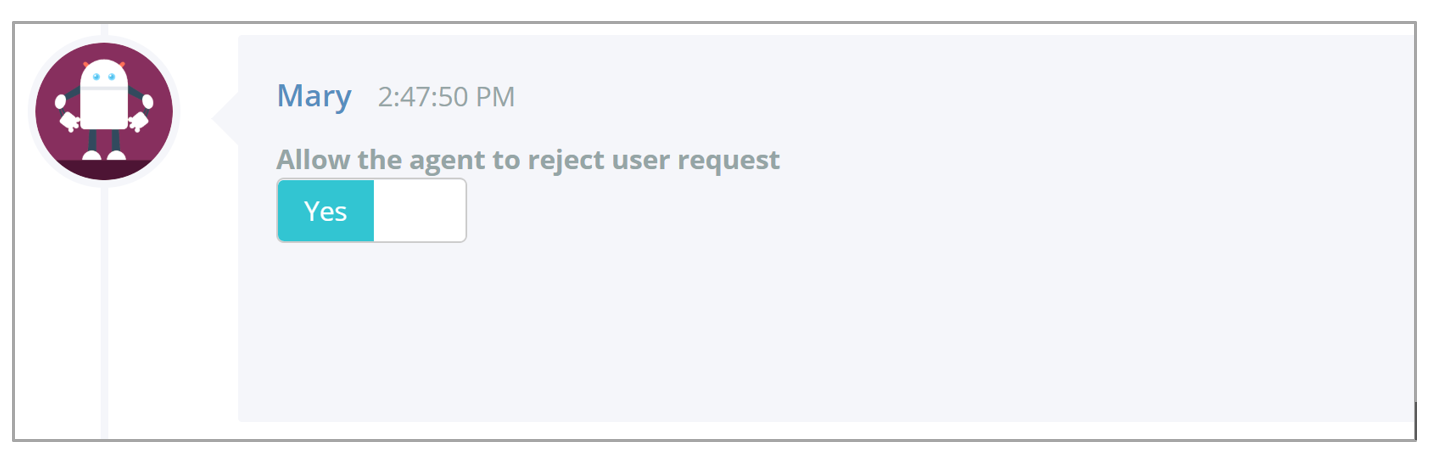Click the robot avatar icon
Screen dimensions: 1442x459
click(104, 111)
